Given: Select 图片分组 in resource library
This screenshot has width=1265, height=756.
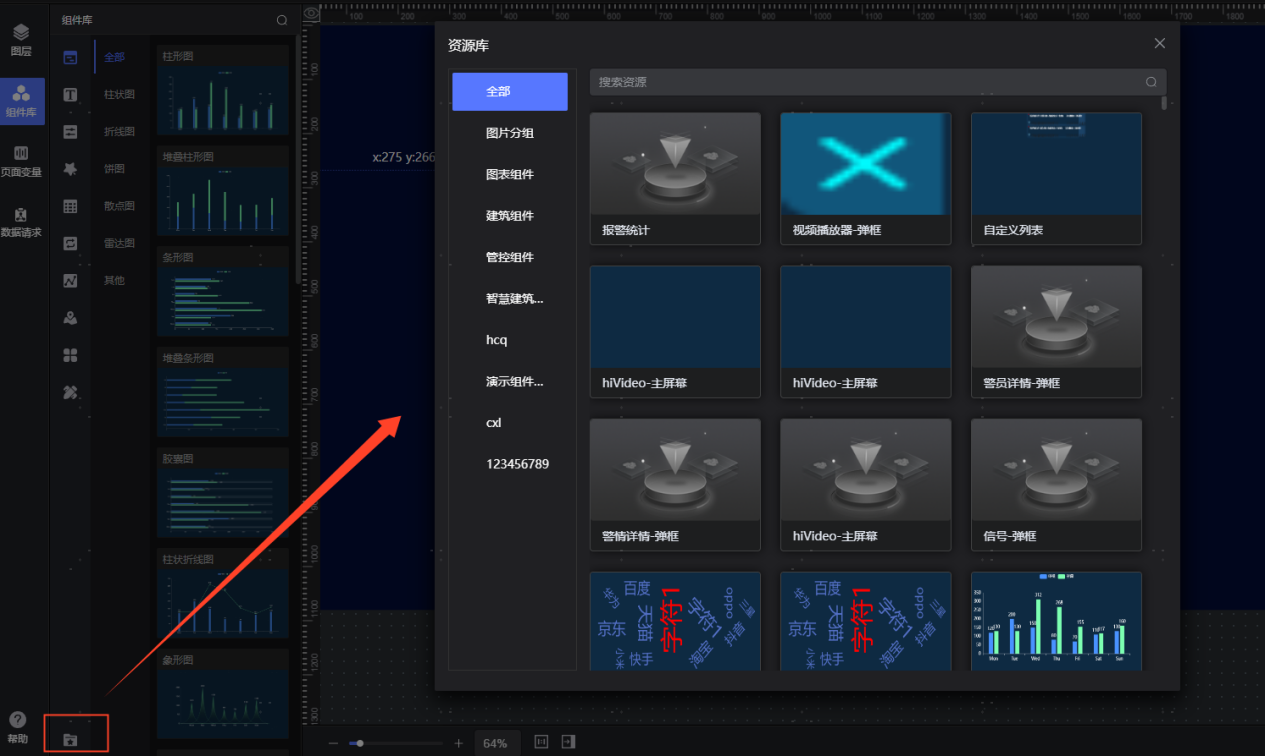Looking at the screenshot, I should point(510,133).
